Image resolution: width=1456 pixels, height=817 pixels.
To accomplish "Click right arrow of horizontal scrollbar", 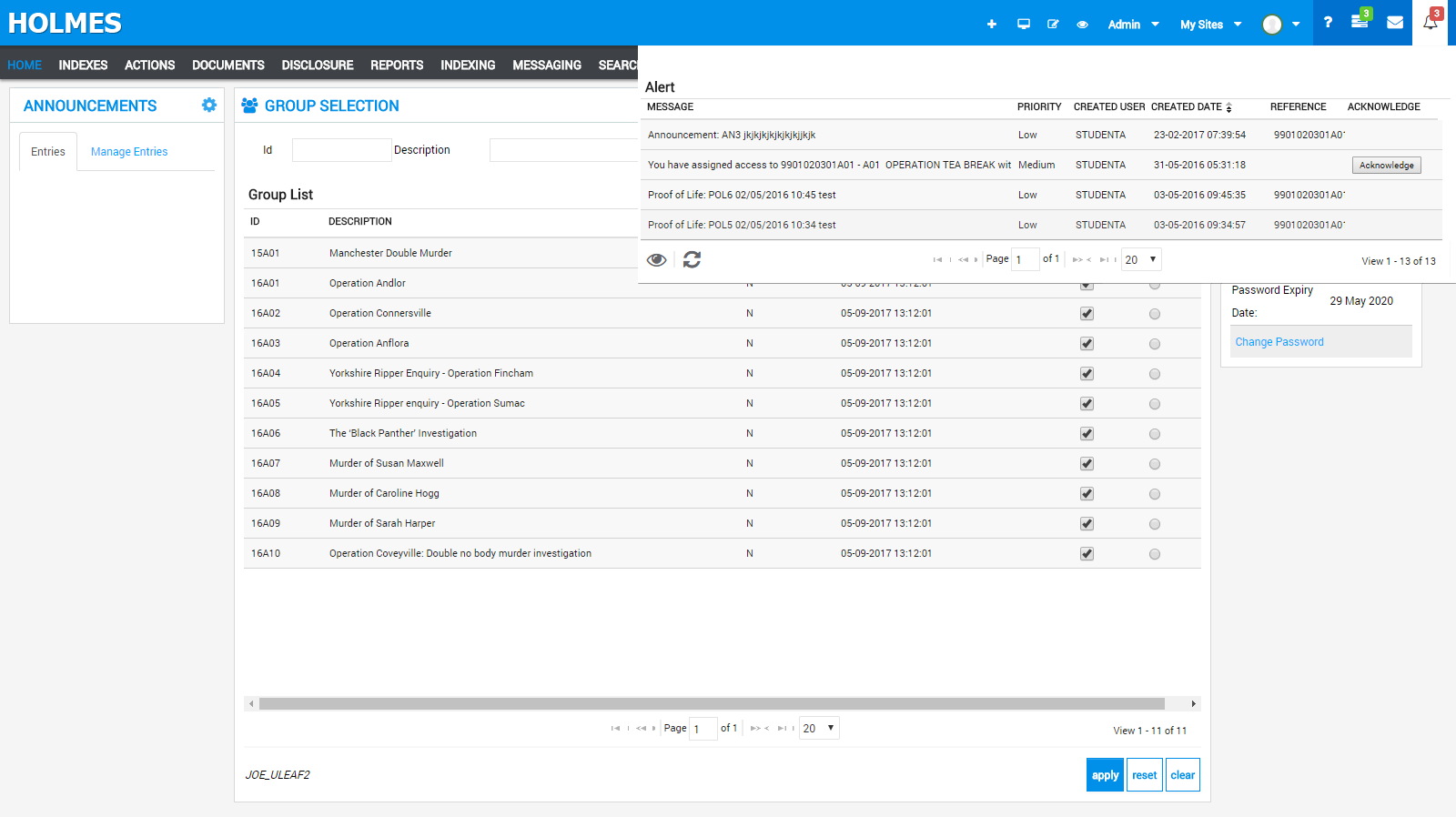I will 1194,703.
